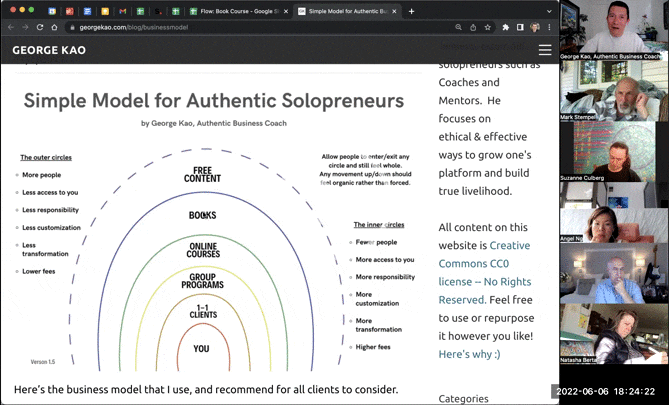Screen dimensions: 669x405
Task: Click "The outer circles" heading
Action: tap(46, 157)
